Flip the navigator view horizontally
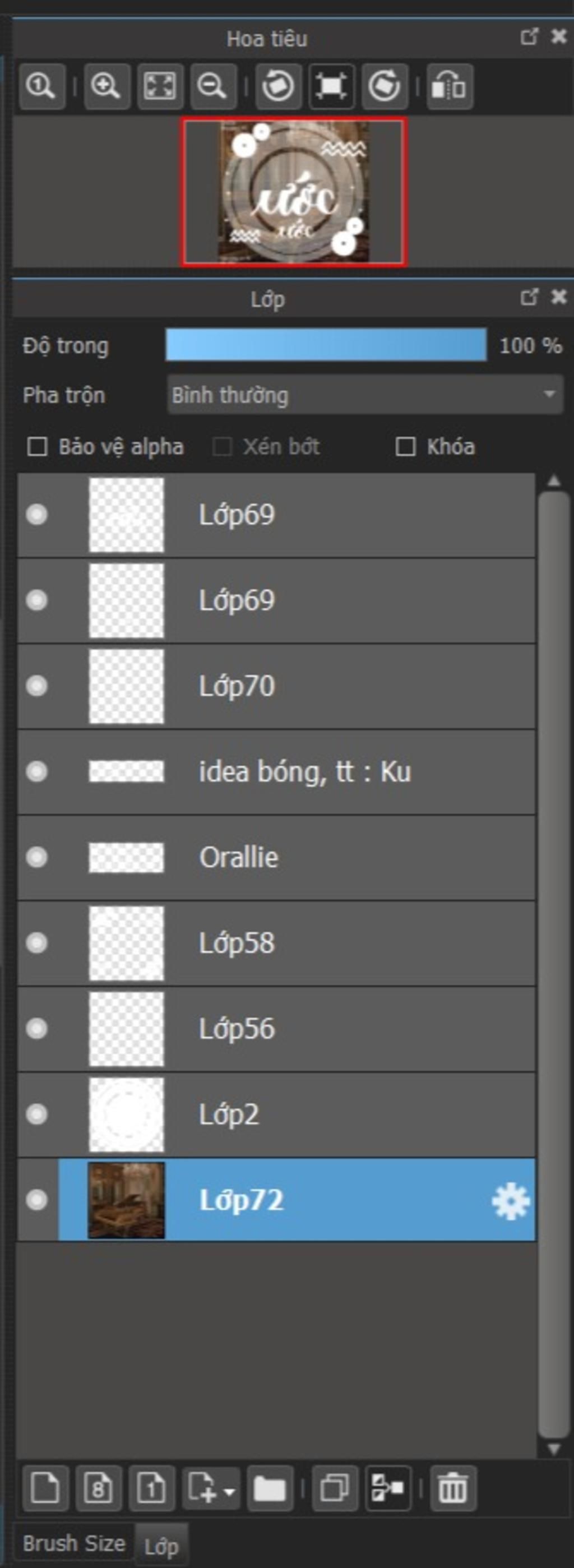 click(x=449, y=86)
